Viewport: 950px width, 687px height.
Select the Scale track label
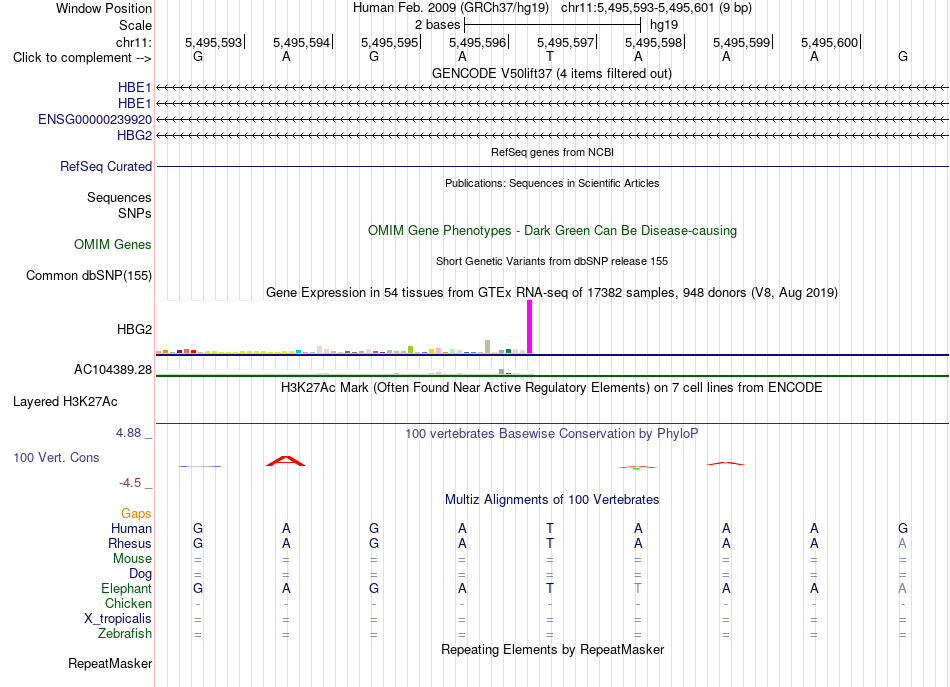pos(135,25)
